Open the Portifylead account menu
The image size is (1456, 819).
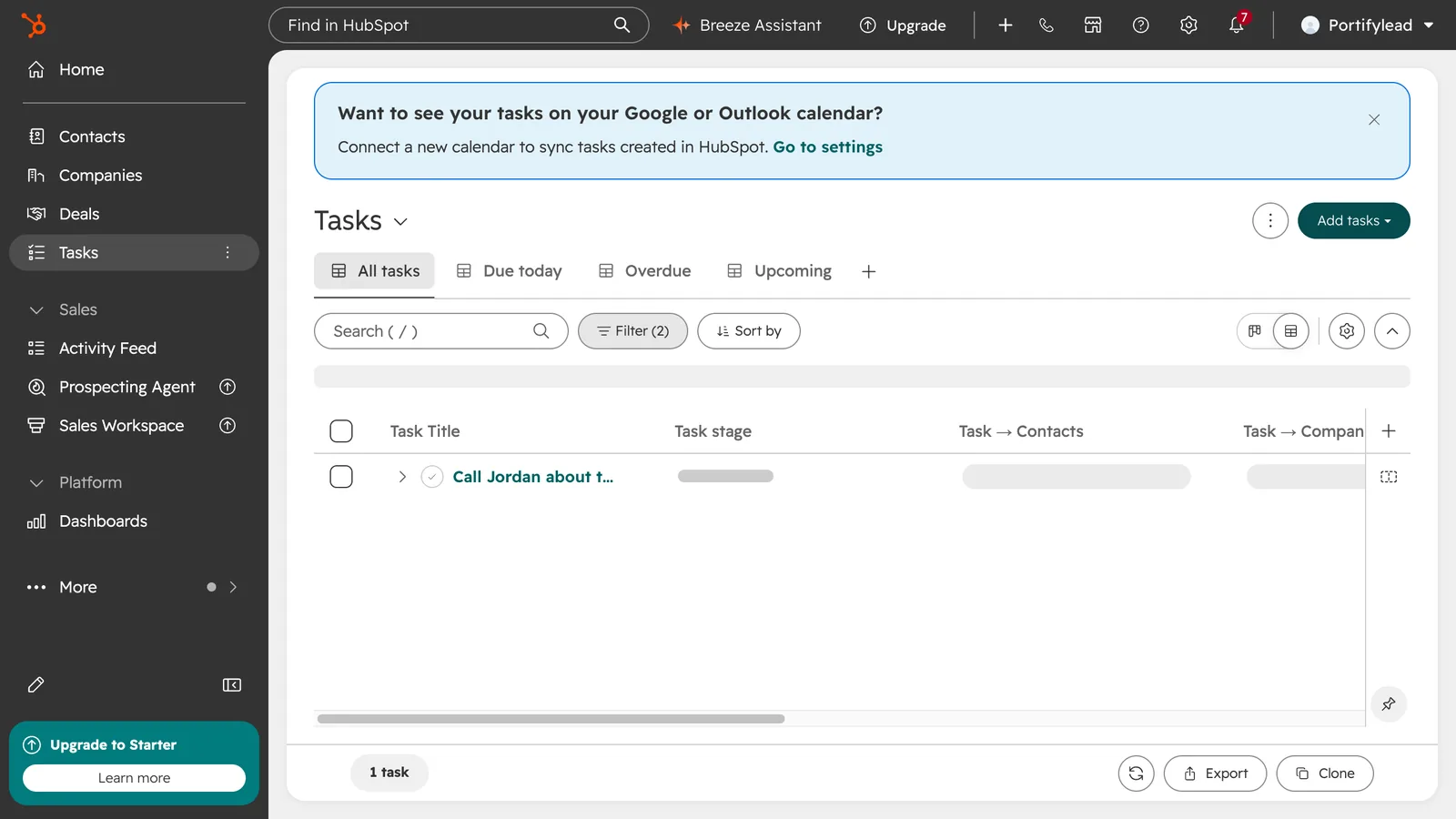[1368, 25]
